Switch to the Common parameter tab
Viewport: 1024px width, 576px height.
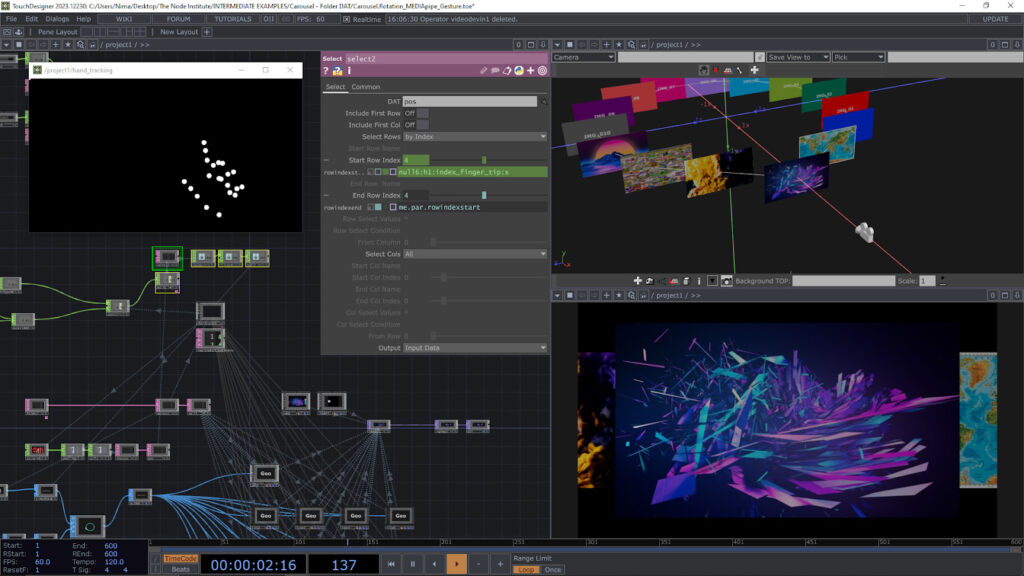[365, 87]
